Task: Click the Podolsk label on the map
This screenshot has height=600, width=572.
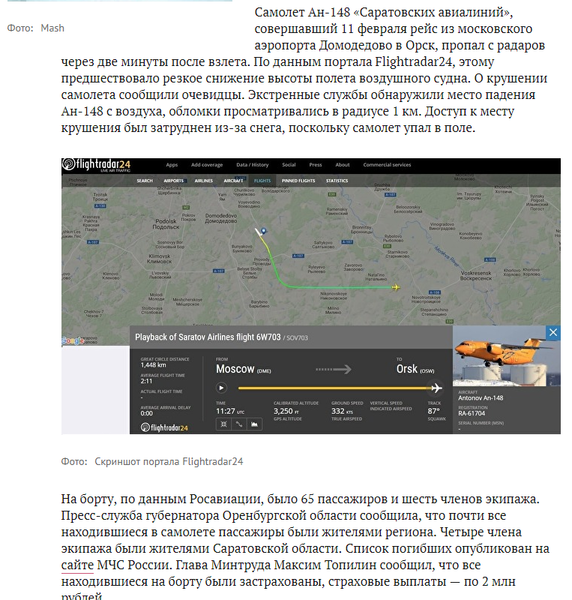Action: 166,224
